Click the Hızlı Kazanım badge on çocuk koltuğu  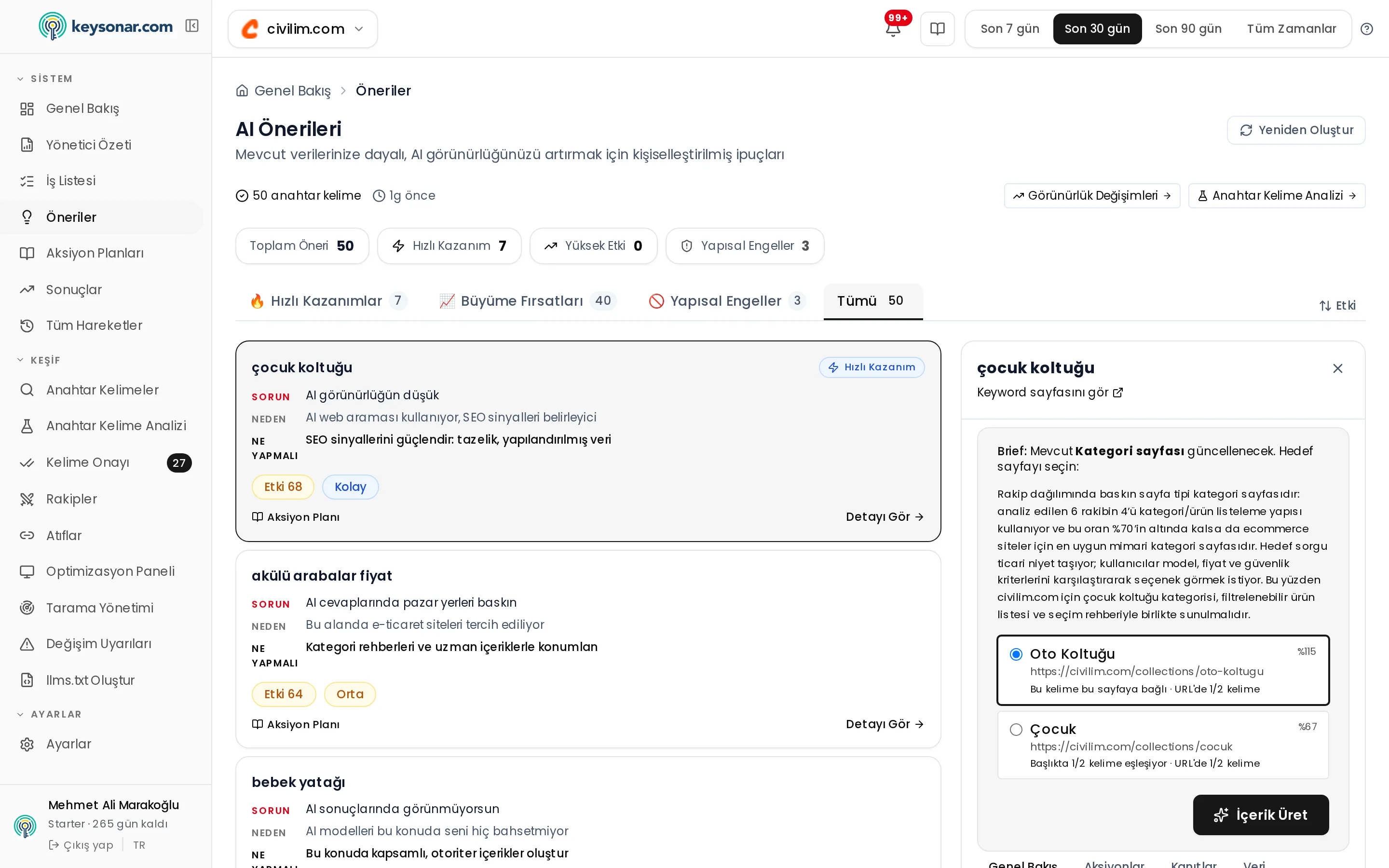[x=872, y=367]
